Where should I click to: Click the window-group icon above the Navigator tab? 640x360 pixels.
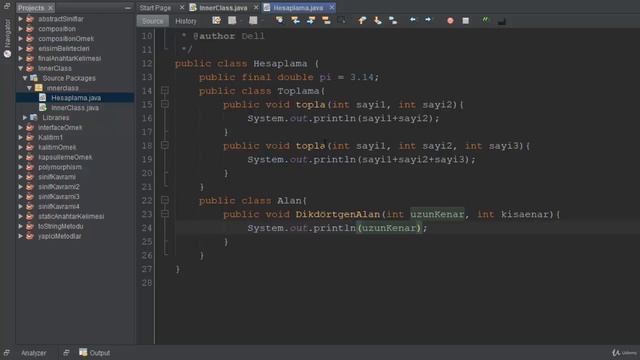pyautogui.click(x=7, y=6)
